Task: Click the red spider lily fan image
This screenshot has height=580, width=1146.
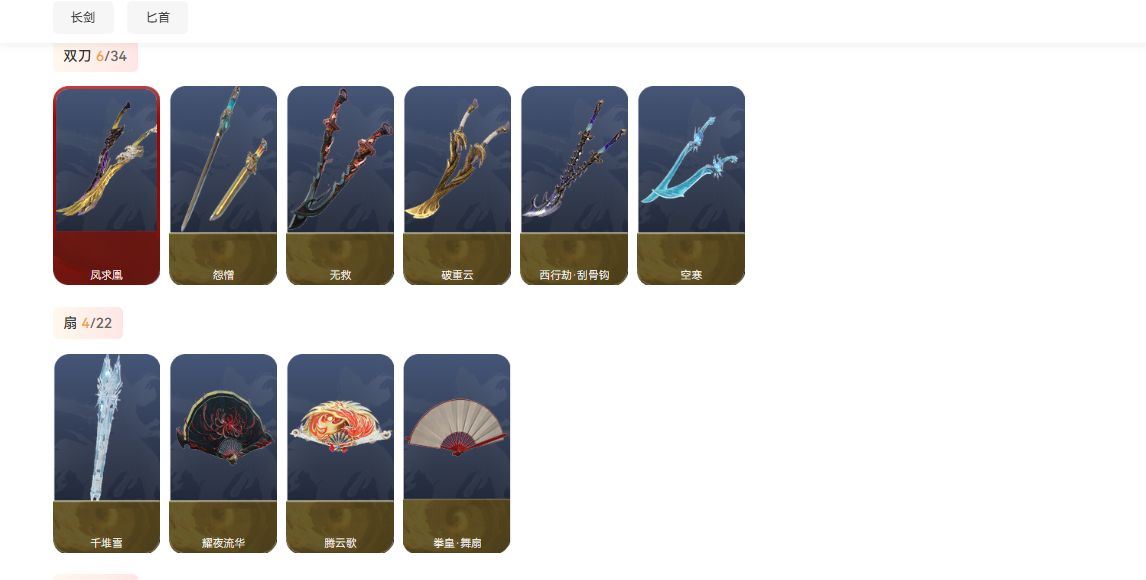Action: (x=224, y=428)
